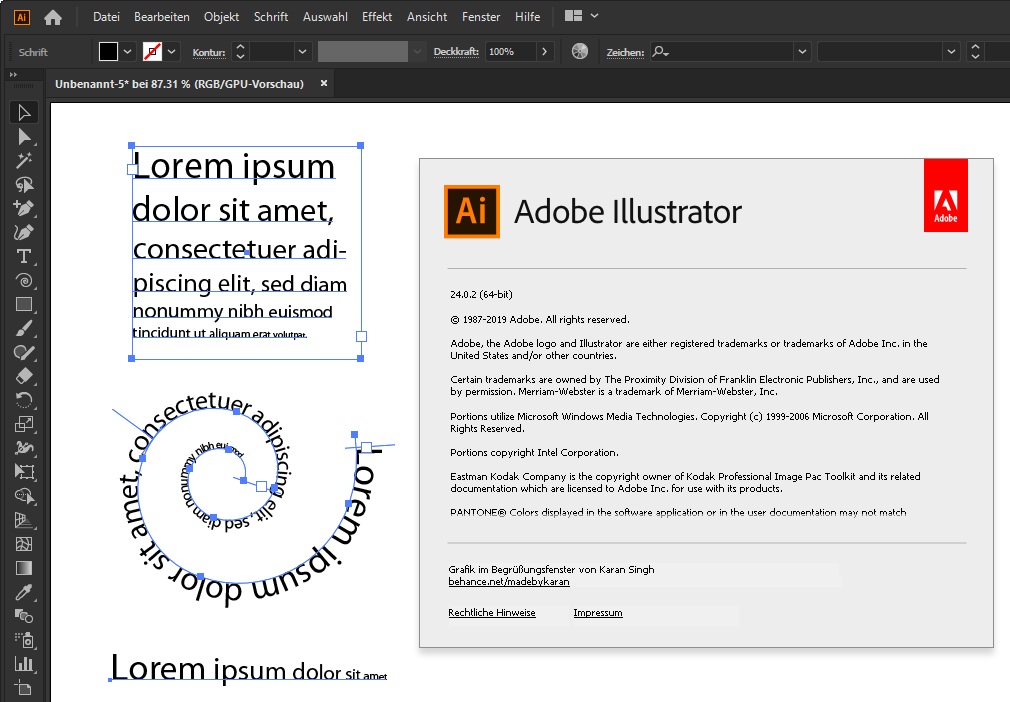Select the Paintbrush tool
Image resolution: width=1010 pixels, height=702 pixels.
tap(24, 328)
